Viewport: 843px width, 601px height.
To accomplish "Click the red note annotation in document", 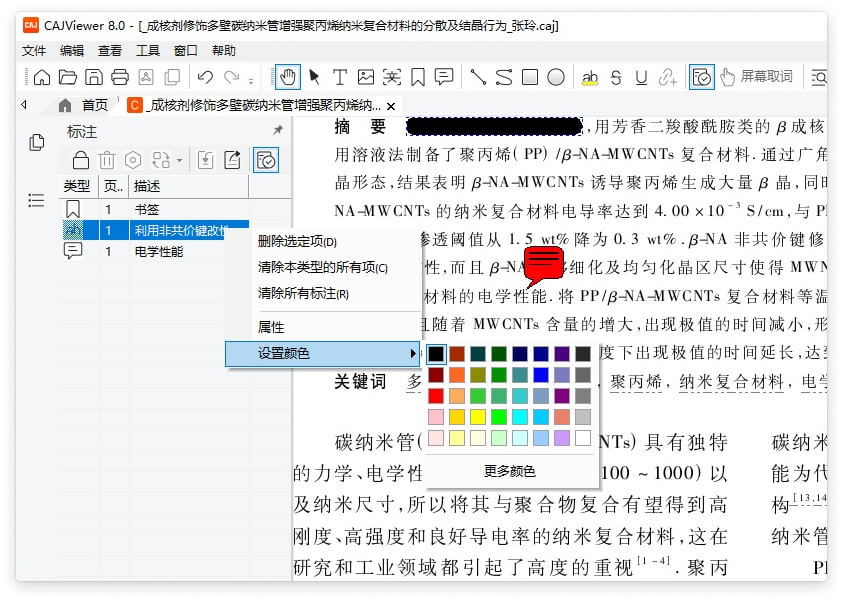I will (545, 266).
